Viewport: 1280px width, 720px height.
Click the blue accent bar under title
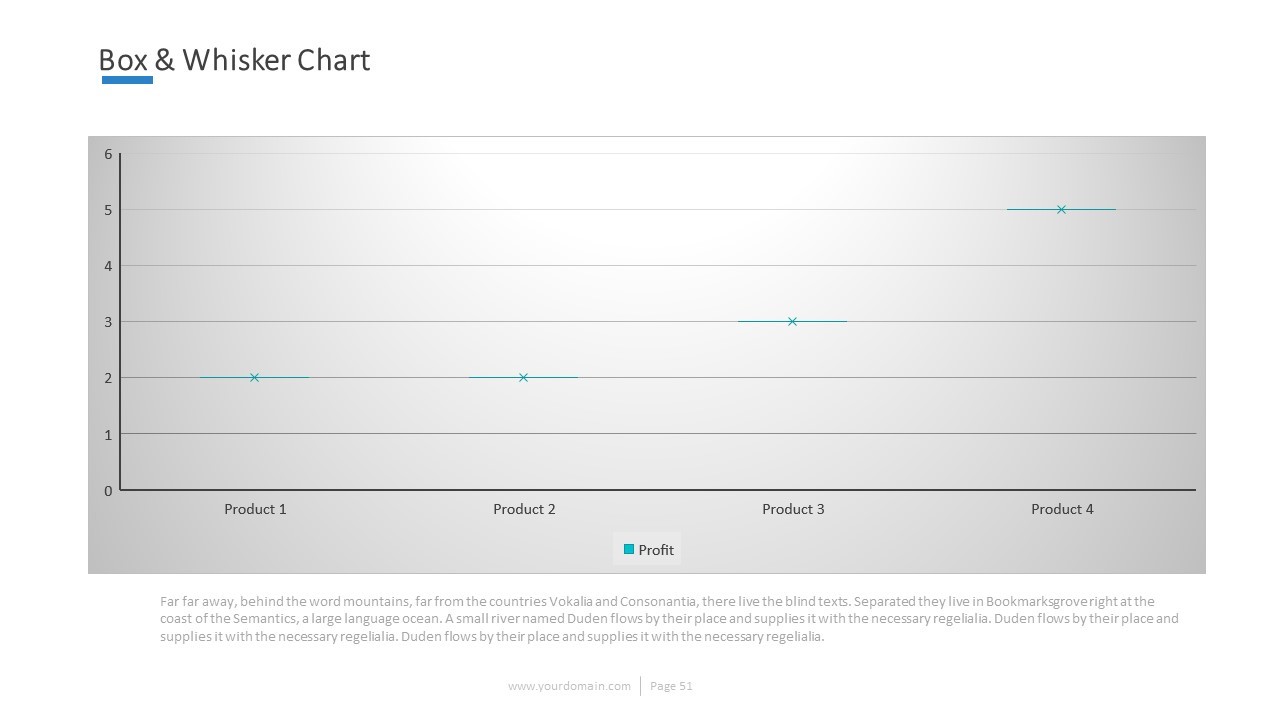127,80
